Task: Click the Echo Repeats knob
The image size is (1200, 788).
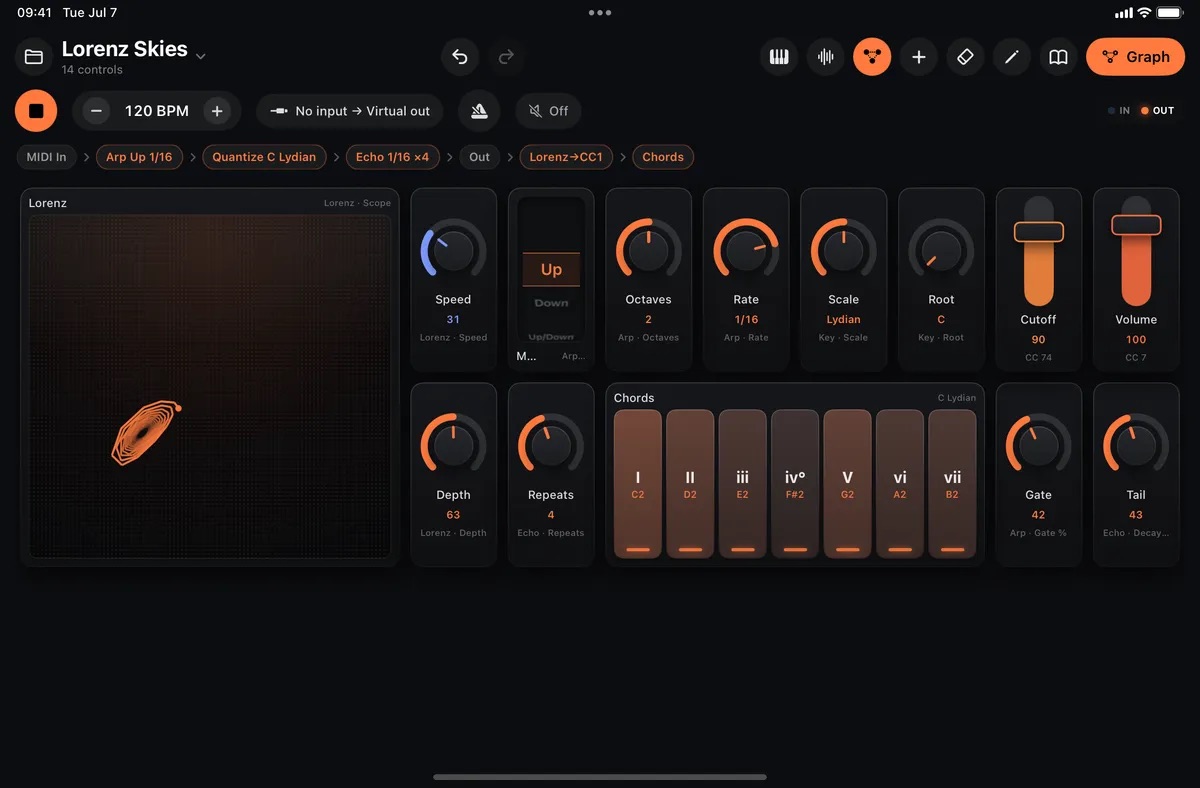Action: [x=551, y=446]
